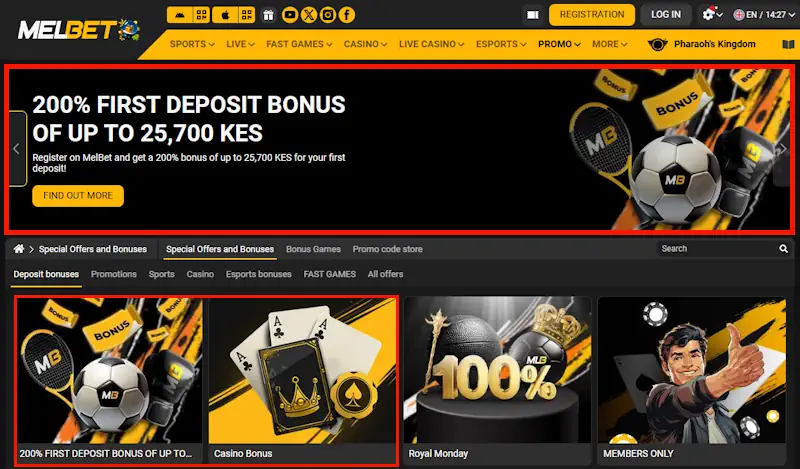
Task: Open the Promo code store tab
Action: pos(387,249)
